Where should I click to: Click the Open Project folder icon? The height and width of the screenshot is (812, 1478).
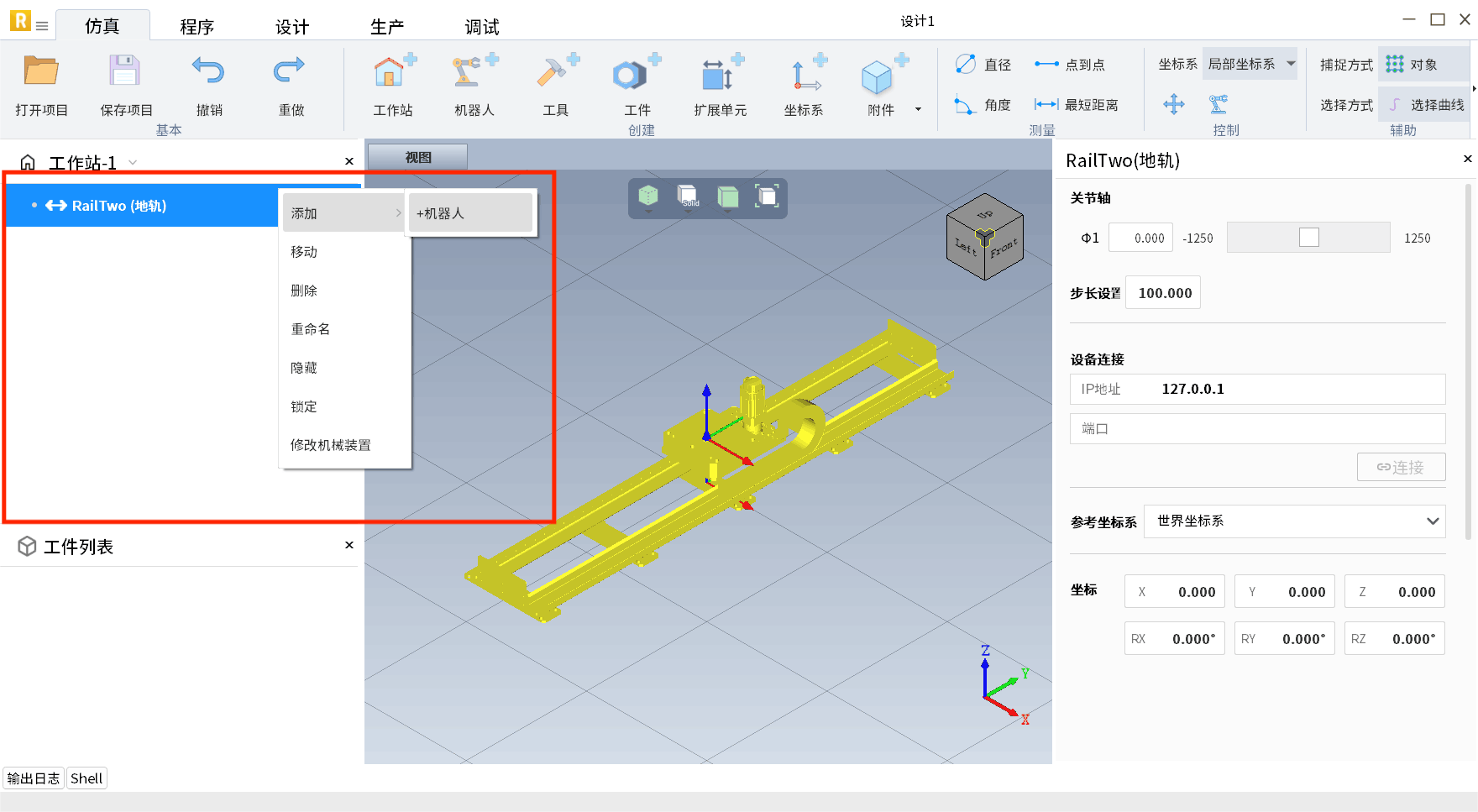pyautogui.click(x=40, y=72)
